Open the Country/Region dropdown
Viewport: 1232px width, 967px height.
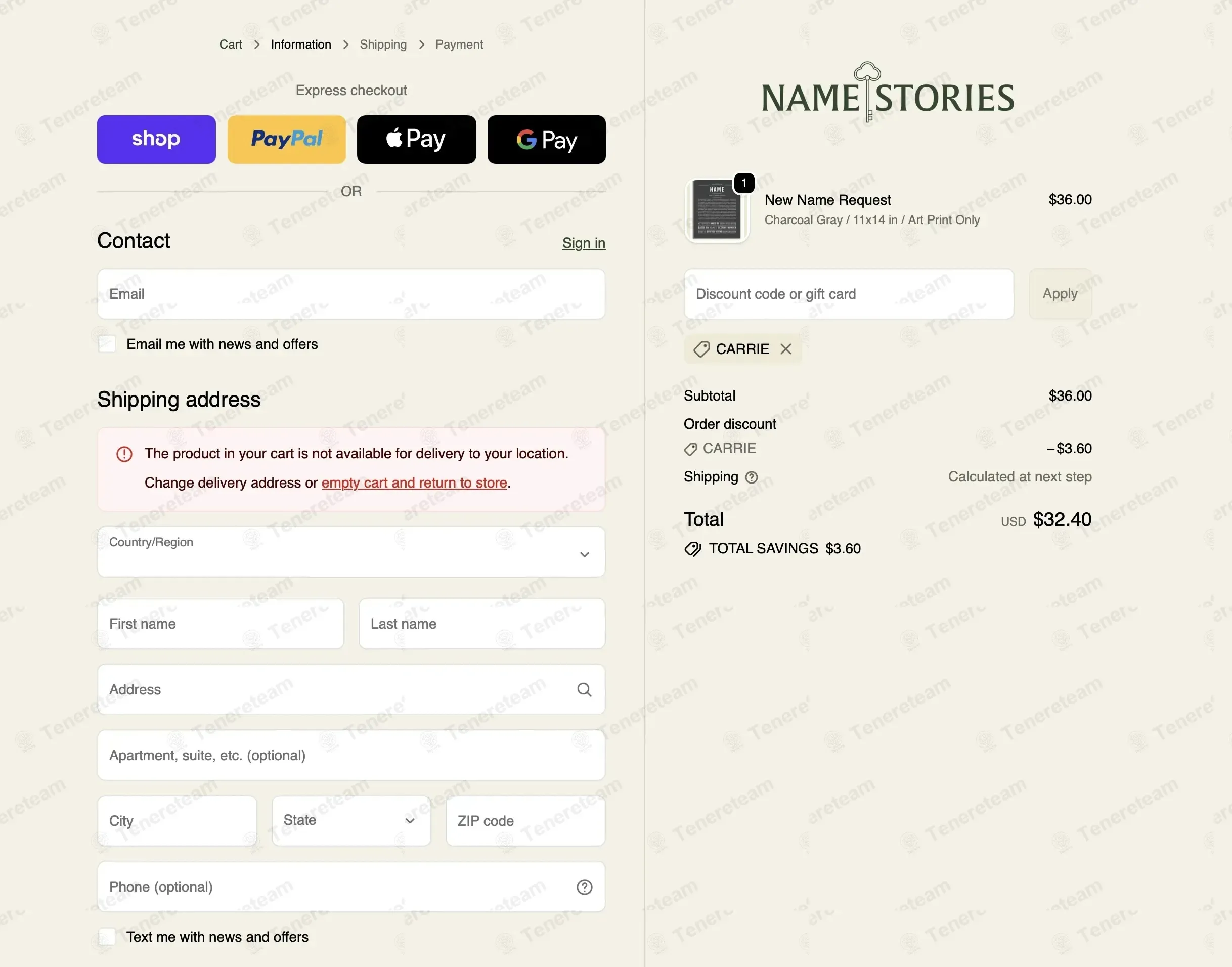351,552
